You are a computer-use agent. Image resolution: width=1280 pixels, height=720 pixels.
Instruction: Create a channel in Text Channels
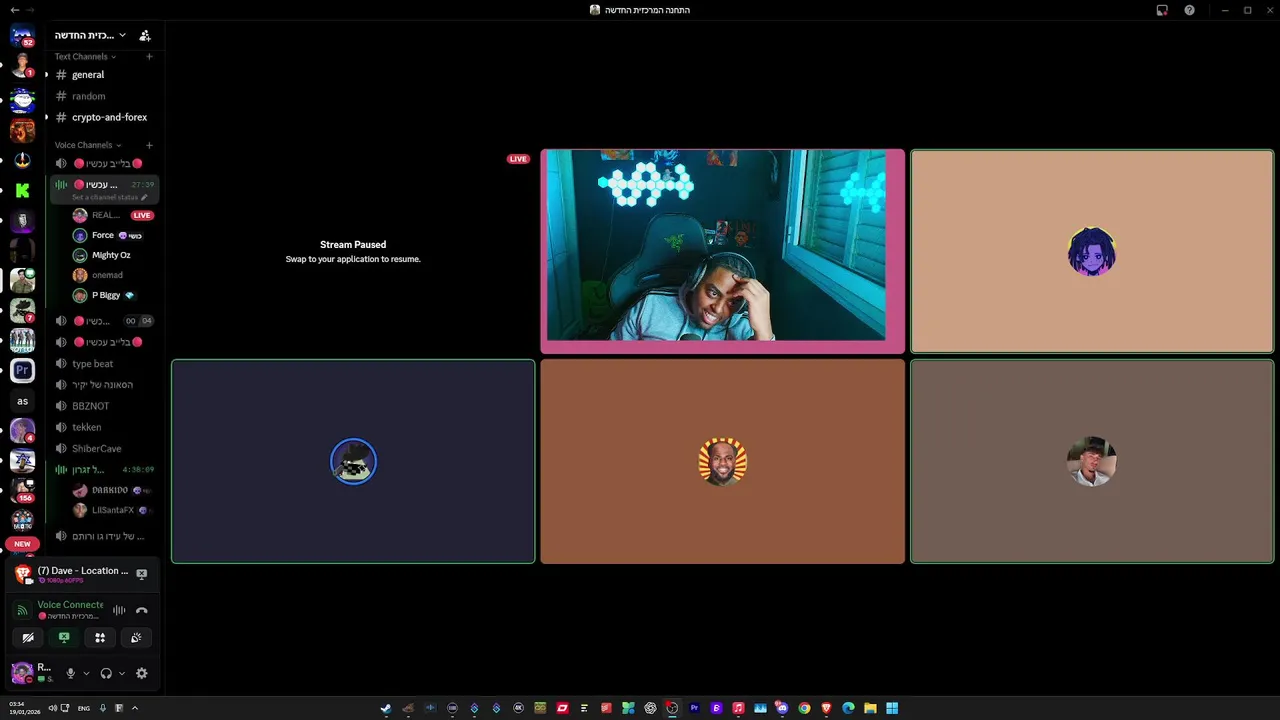pyautogui.click(x=149, y=57)
